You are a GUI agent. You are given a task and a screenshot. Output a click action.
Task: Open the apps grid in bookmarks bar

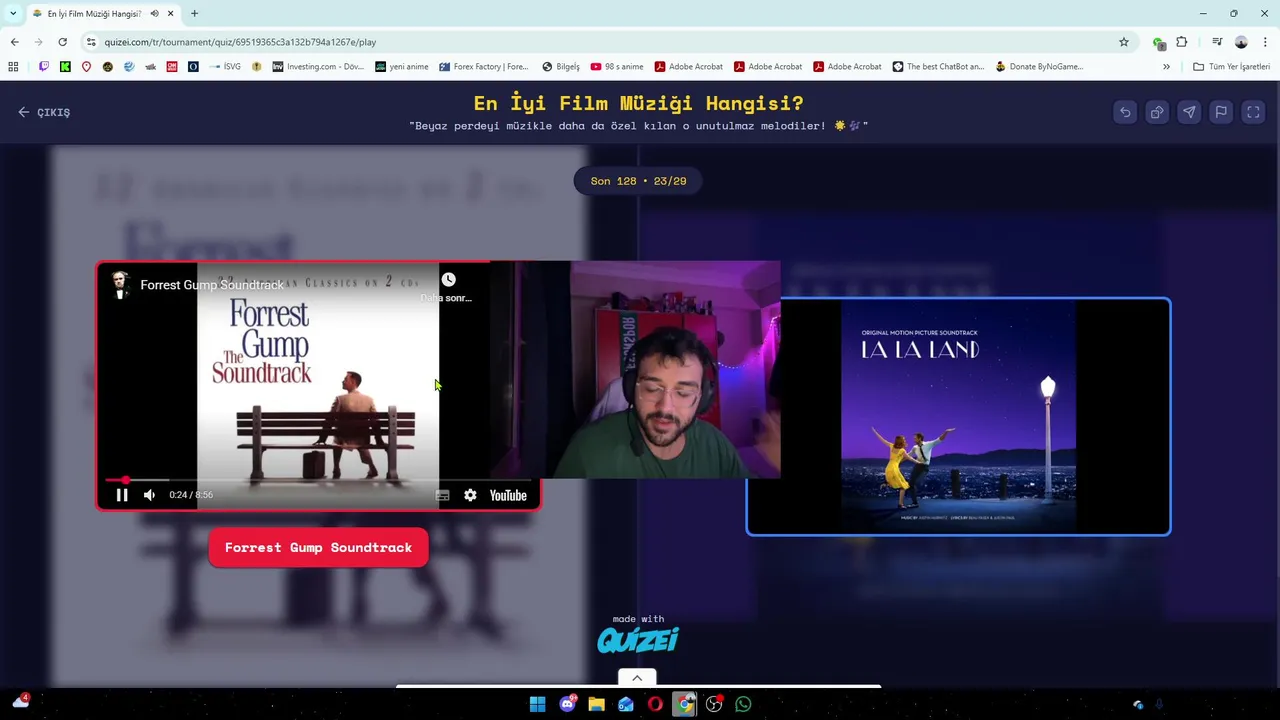click(x=13, y=67)
